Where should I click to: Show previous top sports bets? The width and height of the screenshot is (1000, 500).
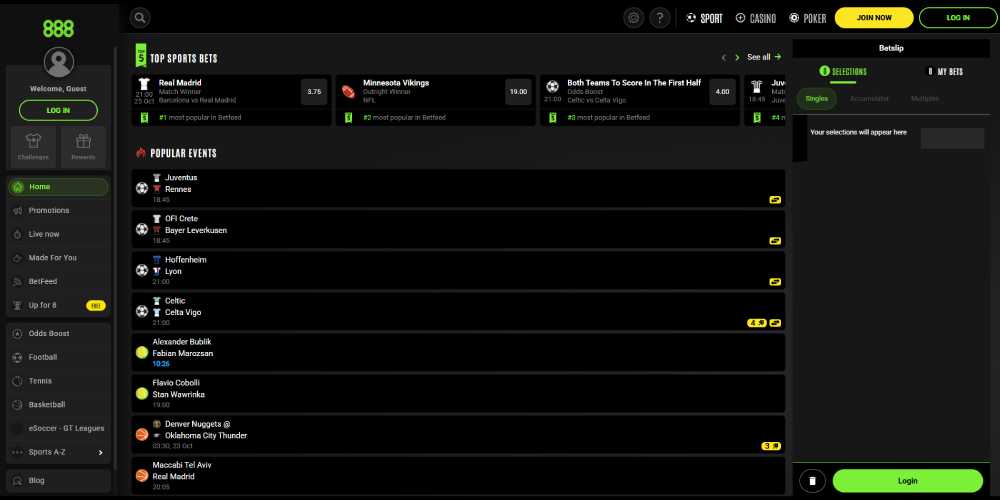(x=724, y=57)
